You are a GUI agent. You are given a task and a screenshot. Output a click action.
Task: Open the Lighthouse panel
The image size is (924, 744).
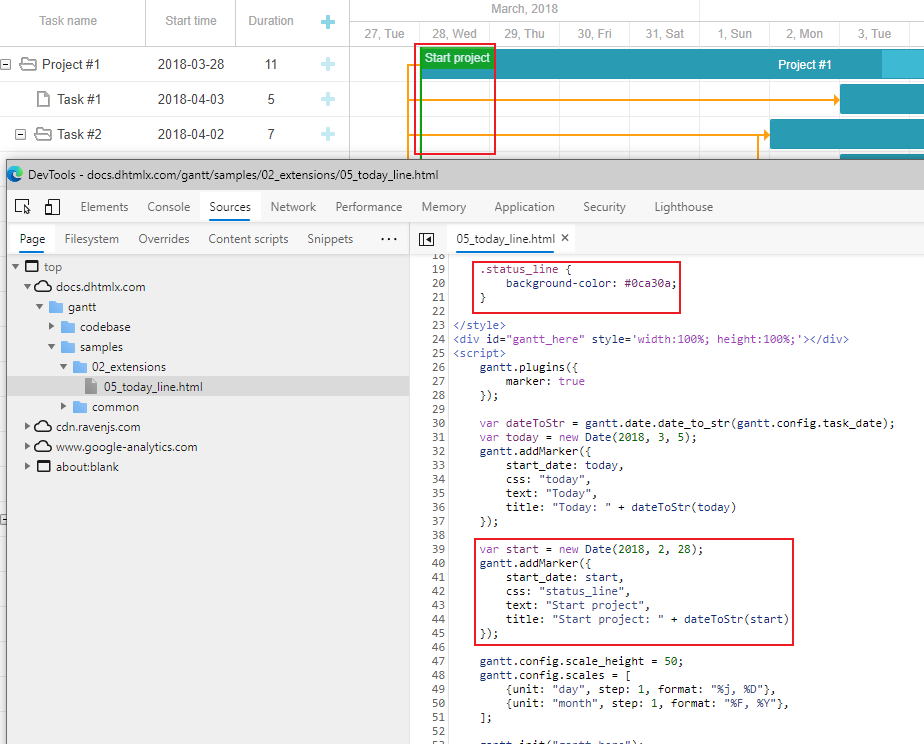684,207
